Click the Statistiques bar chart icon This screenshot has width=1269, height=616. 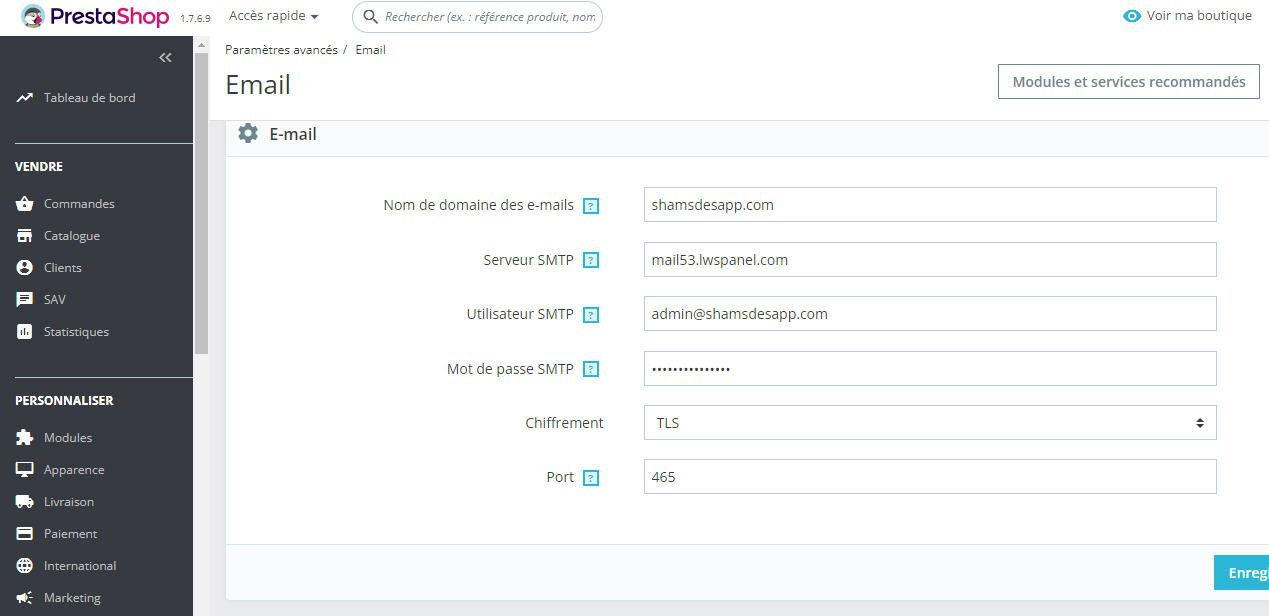point(25,332)
